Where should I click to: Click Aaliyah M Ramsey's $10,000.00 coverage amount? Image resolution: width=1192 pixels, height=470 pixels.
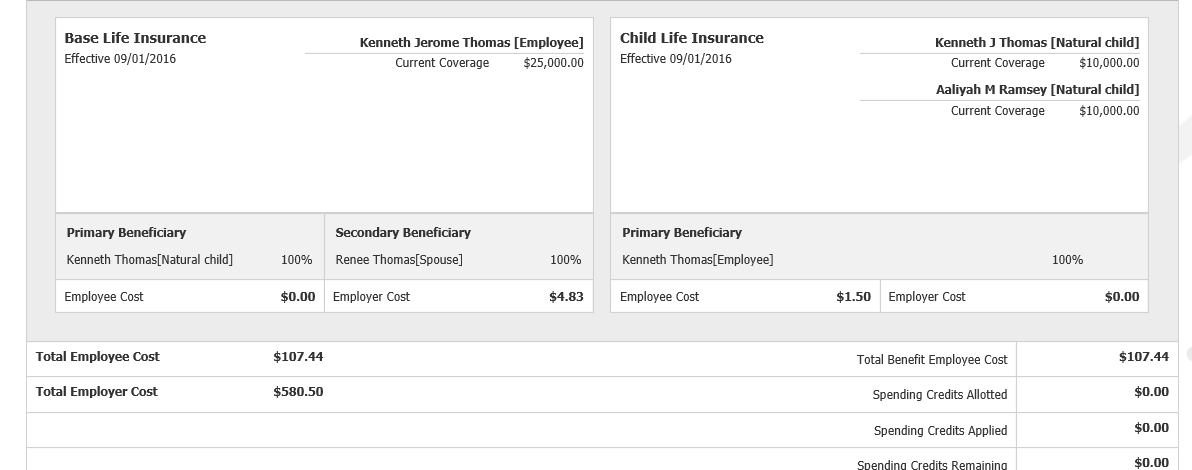[x=1108, y=111]
